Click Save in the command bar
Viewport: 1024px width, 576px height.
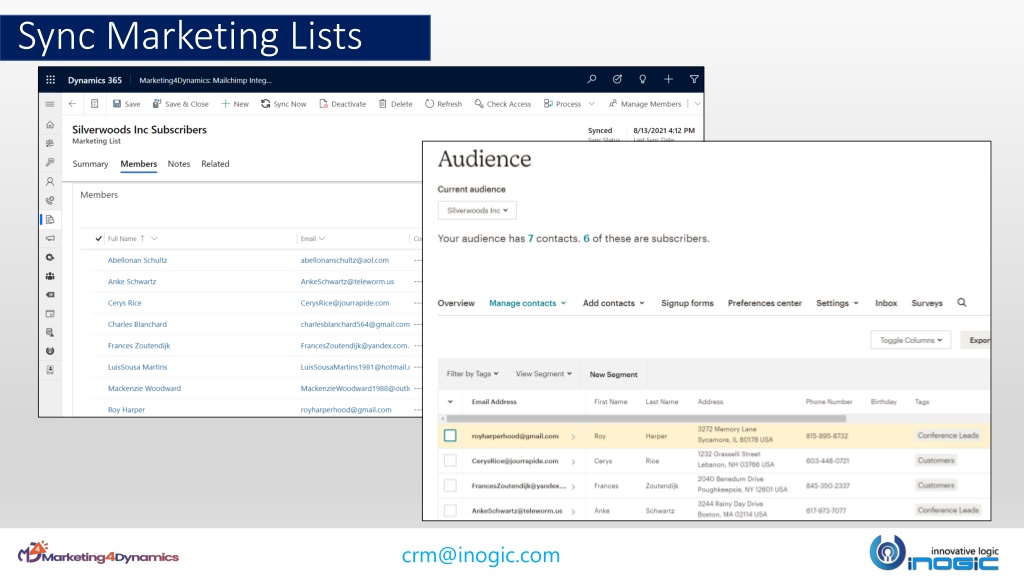tap(127, 104)
